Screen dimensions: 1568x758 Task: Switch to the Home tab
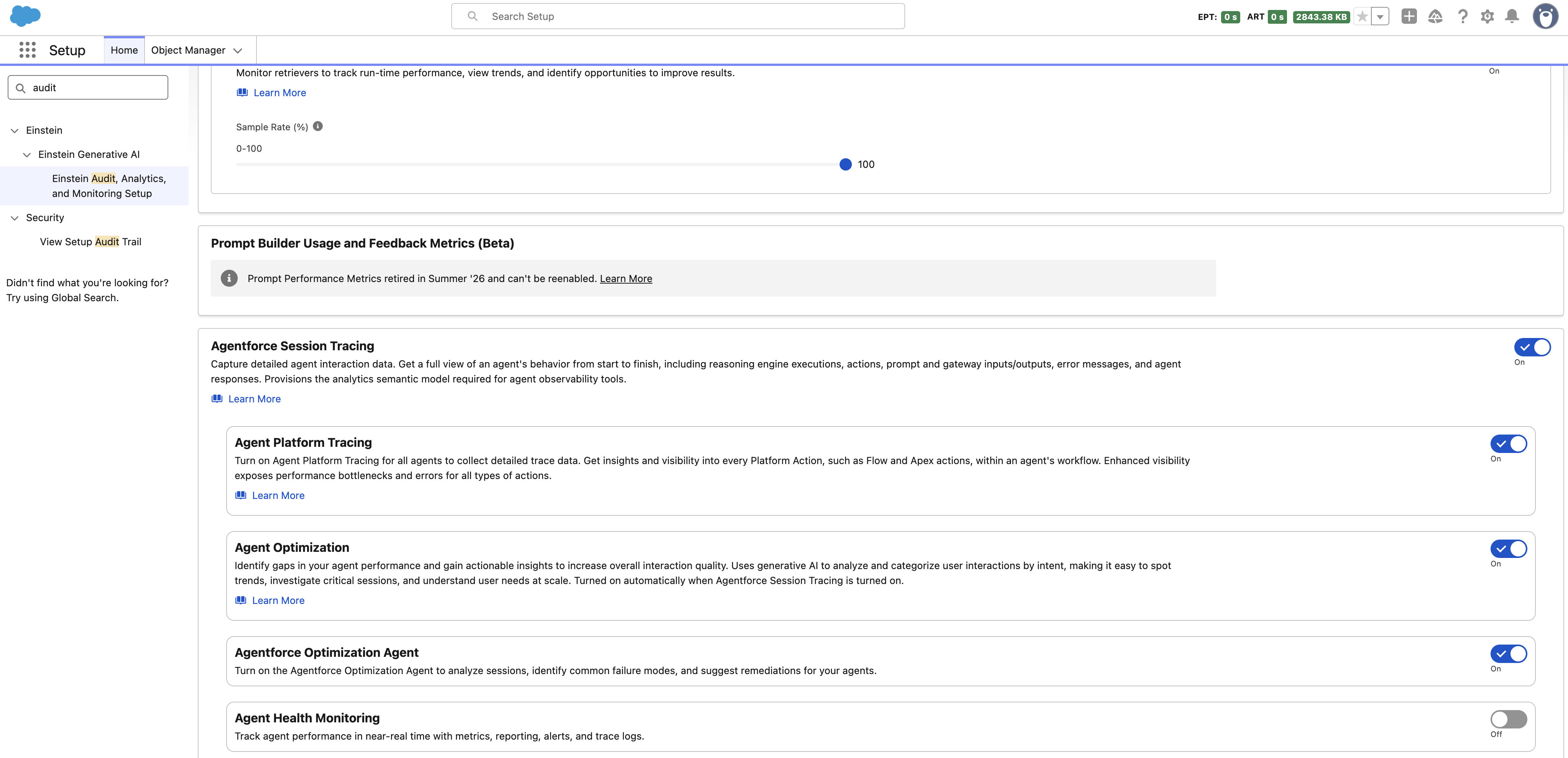click(x=124, y=50)
